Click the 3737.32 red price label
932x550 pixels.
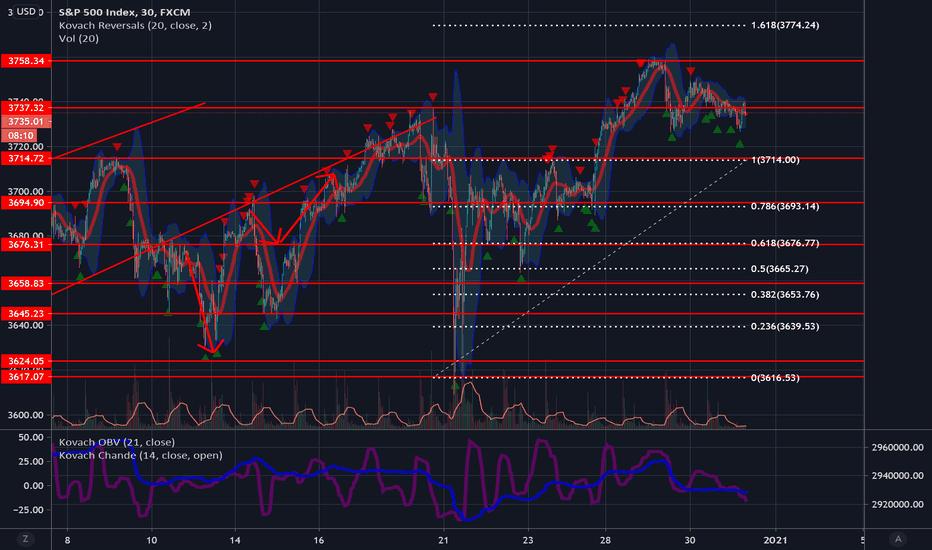[x=26, y=108]
